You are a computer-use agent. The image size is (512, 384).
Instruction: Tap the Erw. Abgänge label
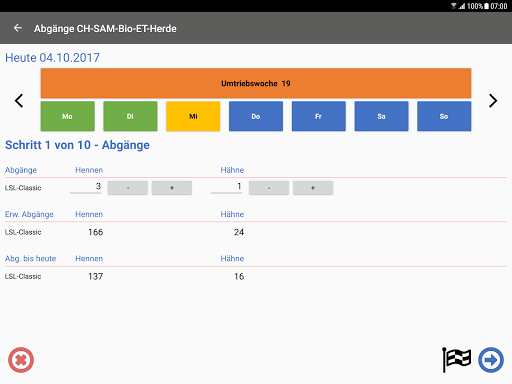click(29, 214)
